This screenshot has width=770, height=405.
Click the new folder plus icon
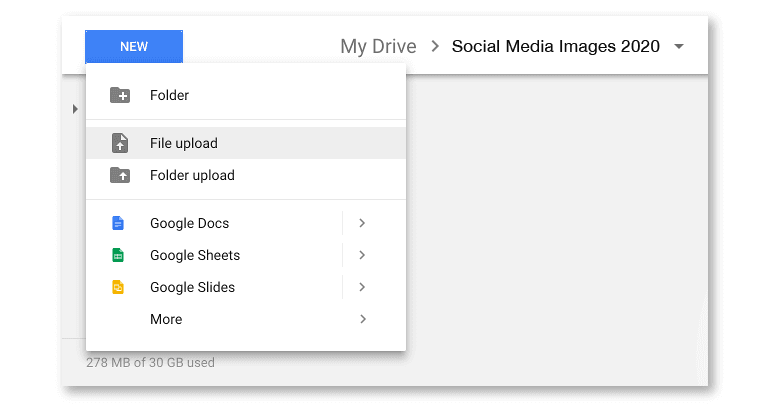[120, 95]
